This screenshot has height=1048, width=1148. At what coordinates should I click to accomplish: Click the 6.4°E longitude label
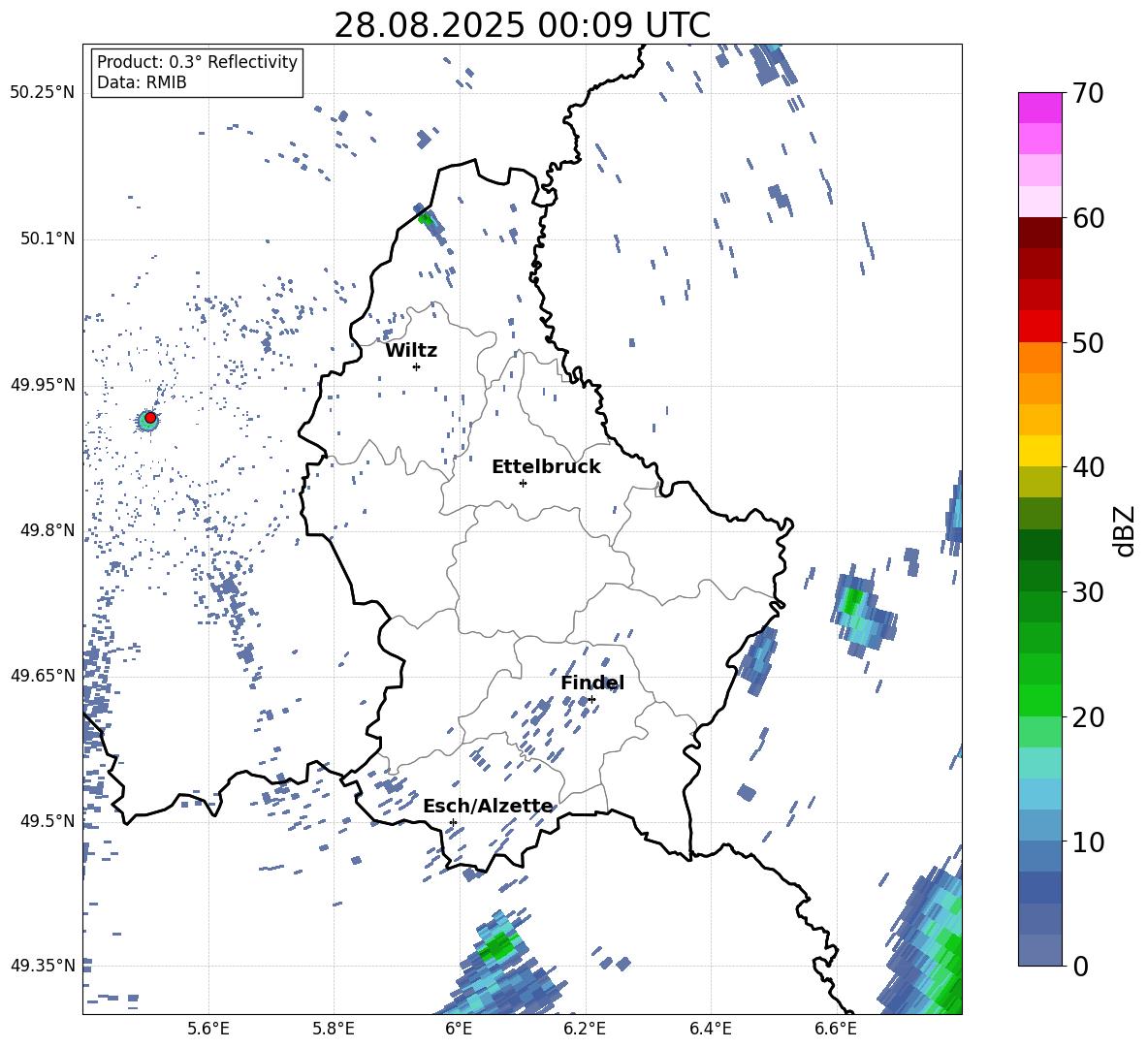[x=710, y=1030]
